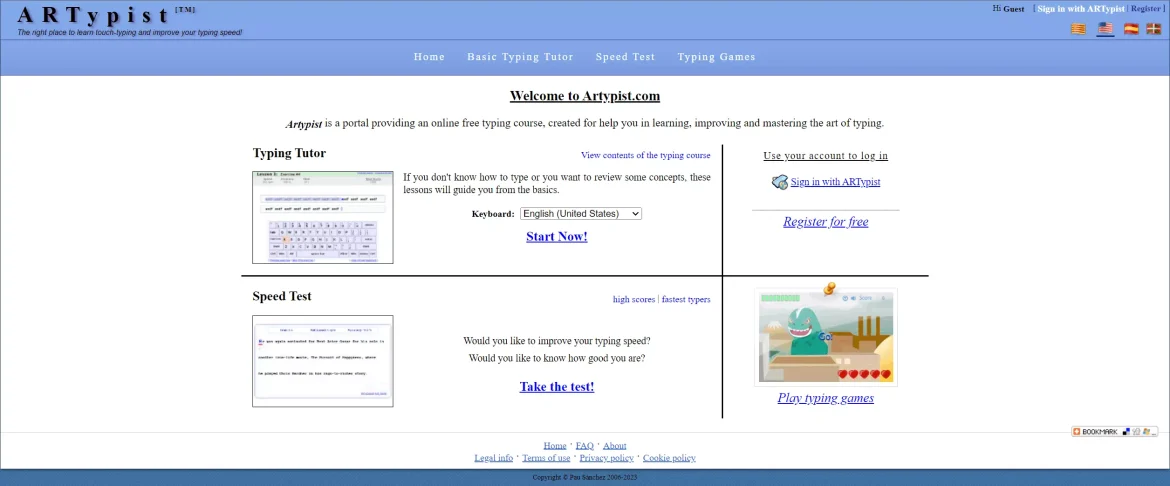
Task: Open the footer FAQ link
Action: 584,446
